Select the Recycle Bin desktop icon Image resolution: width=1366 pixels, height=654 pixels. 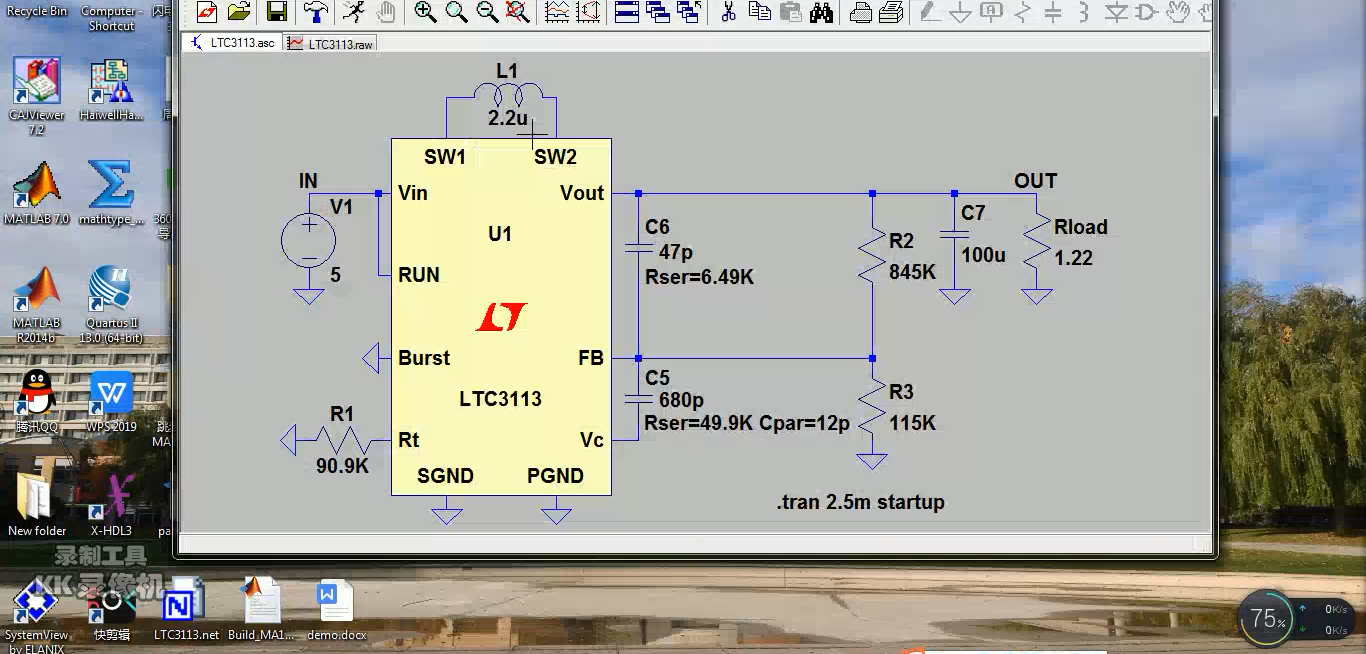[x=37, y=11]
